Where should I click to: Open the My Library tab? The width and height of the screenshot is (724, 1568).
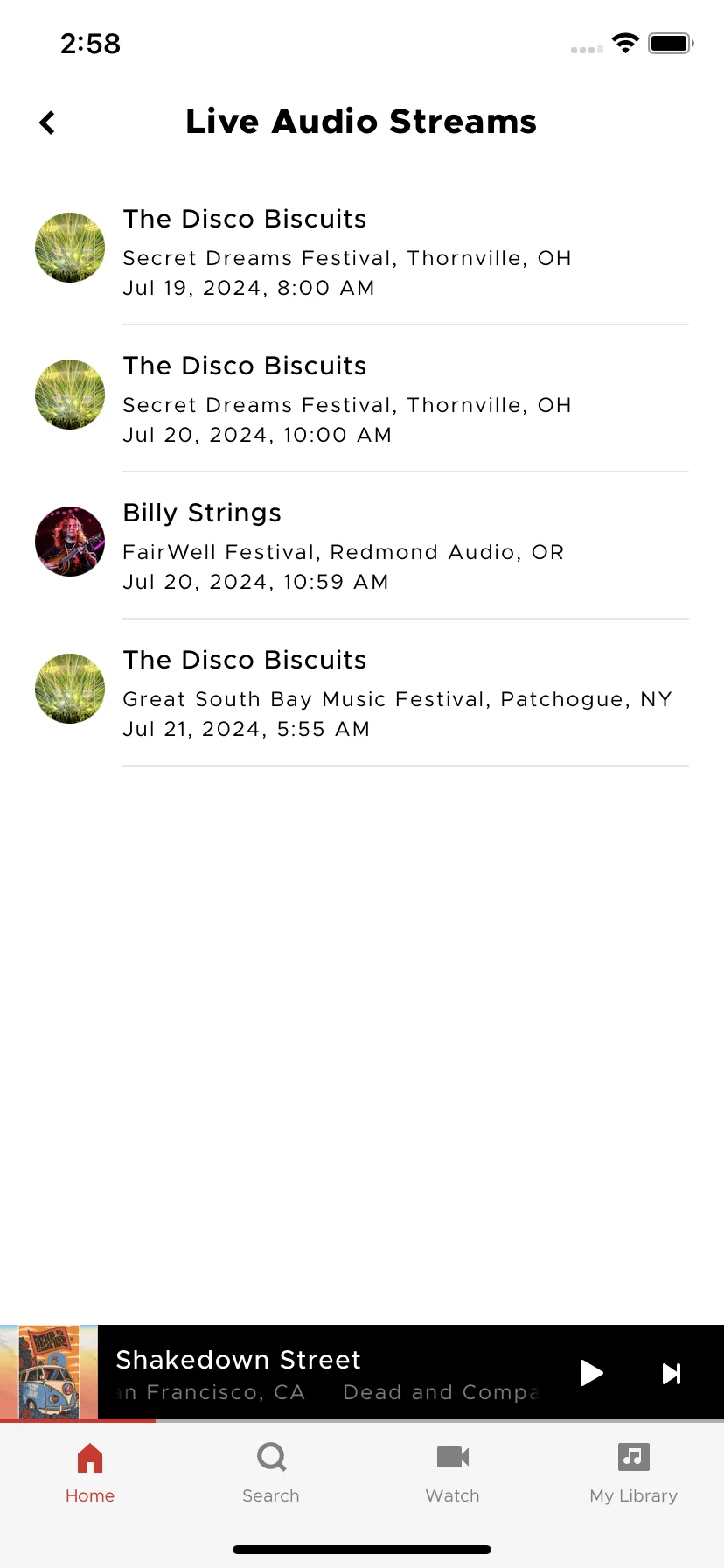pos(634,1473)
